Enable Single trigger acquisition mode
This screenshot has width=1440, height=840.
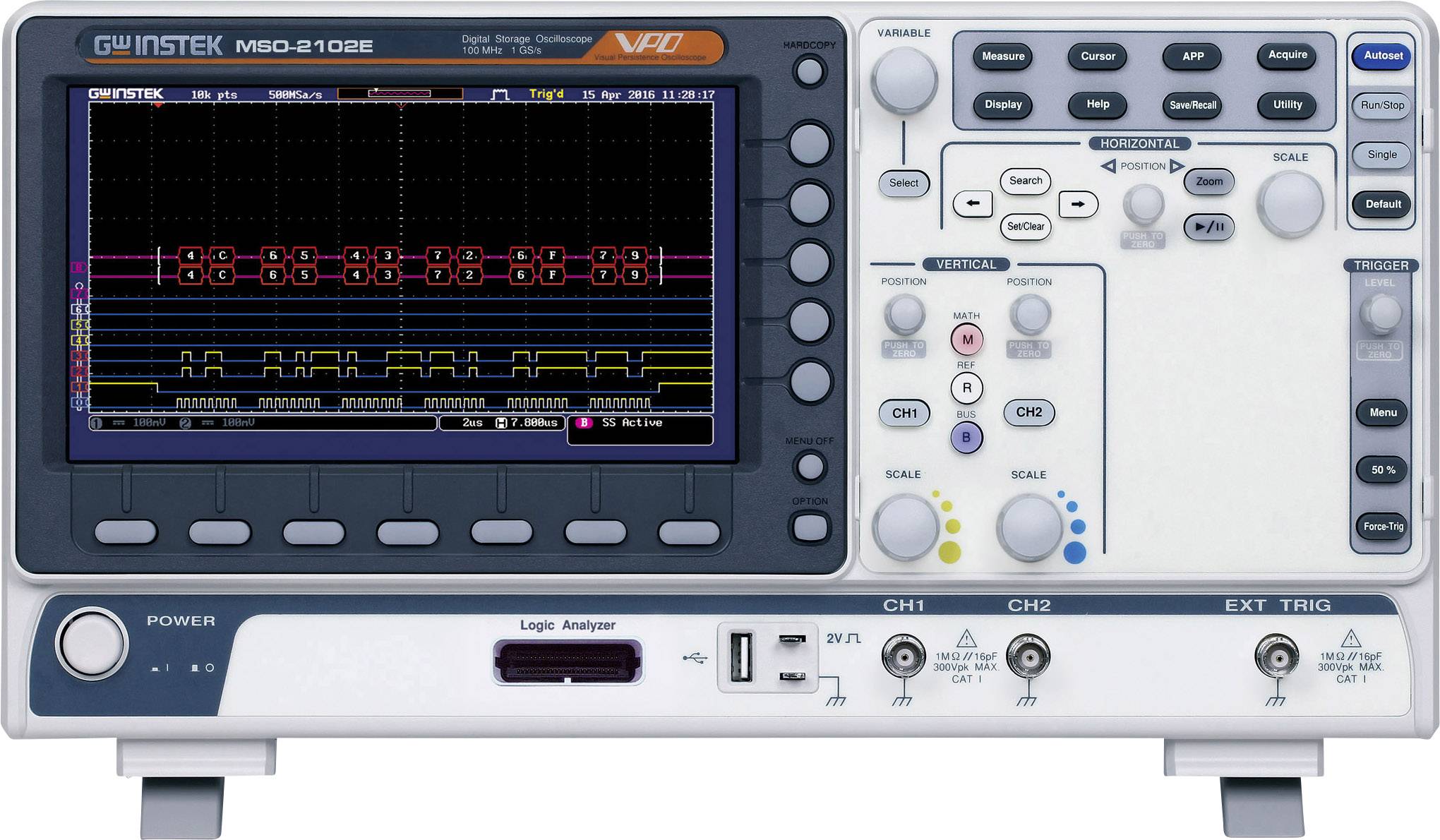click(1381, 154)
